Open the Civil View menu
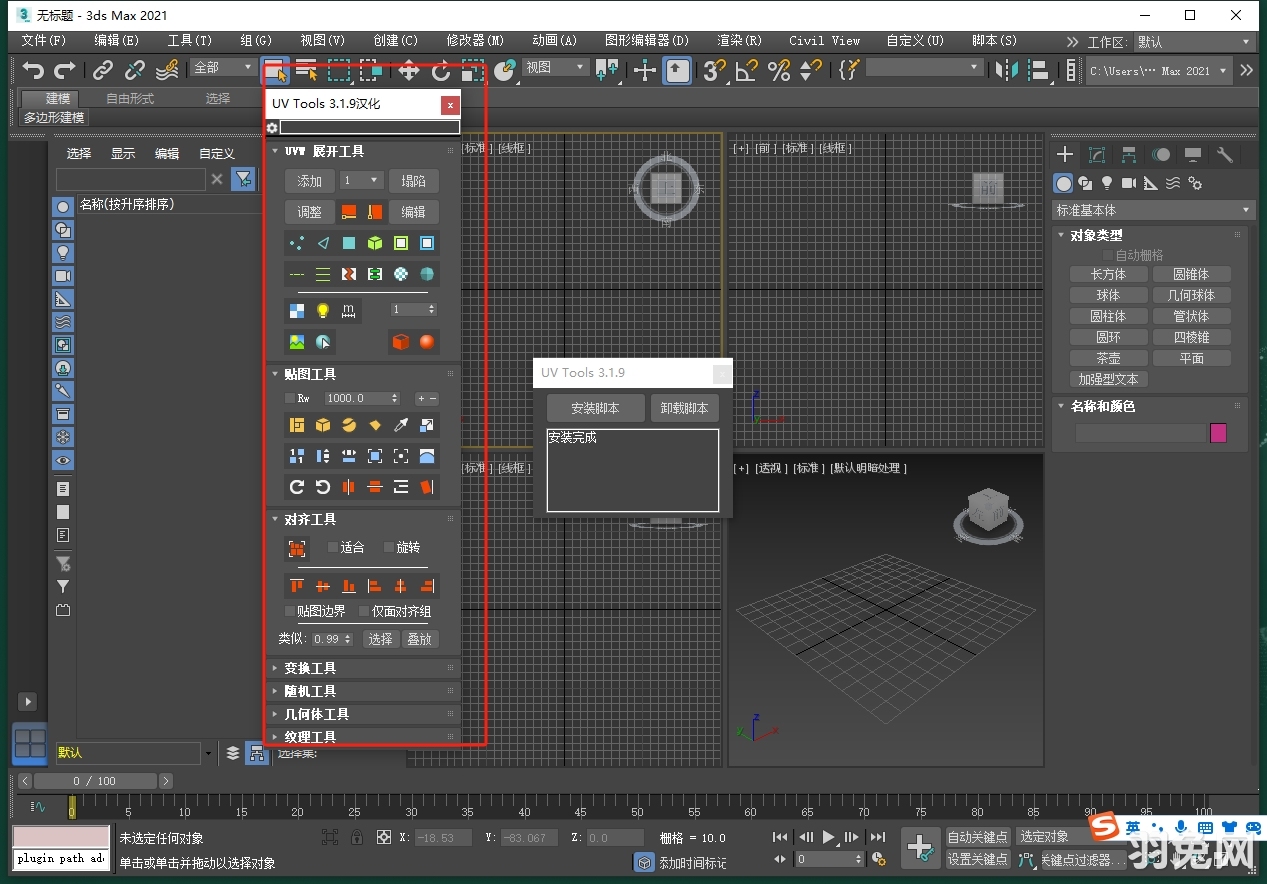This screenshot has height=884, width=1267. pyautogui.click(x=823, y=41)
